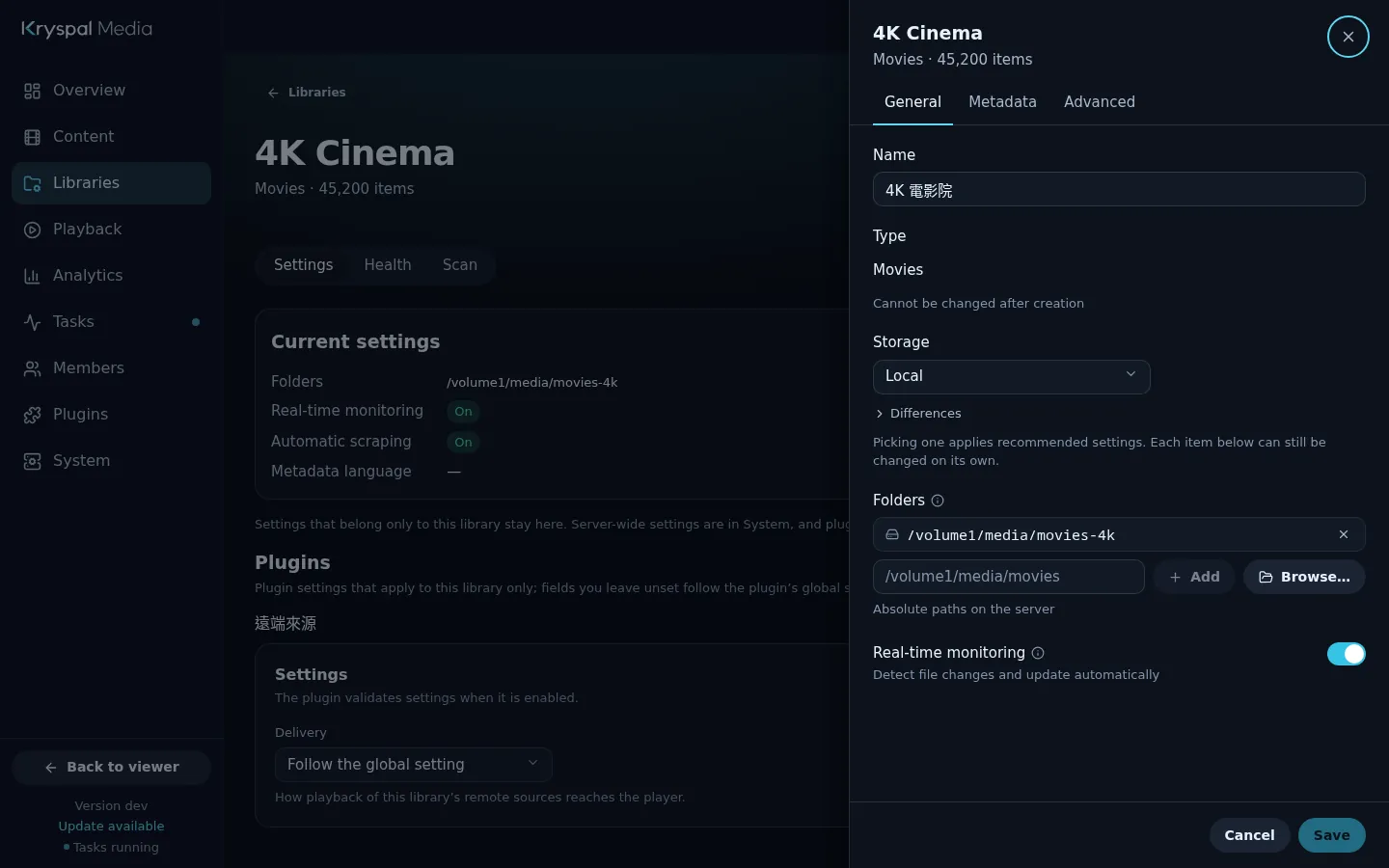Click the Overview grid icon in sidebar
Image resolution: width=1389 pixels, height=868 pixels.
click(x=32, y=91)
